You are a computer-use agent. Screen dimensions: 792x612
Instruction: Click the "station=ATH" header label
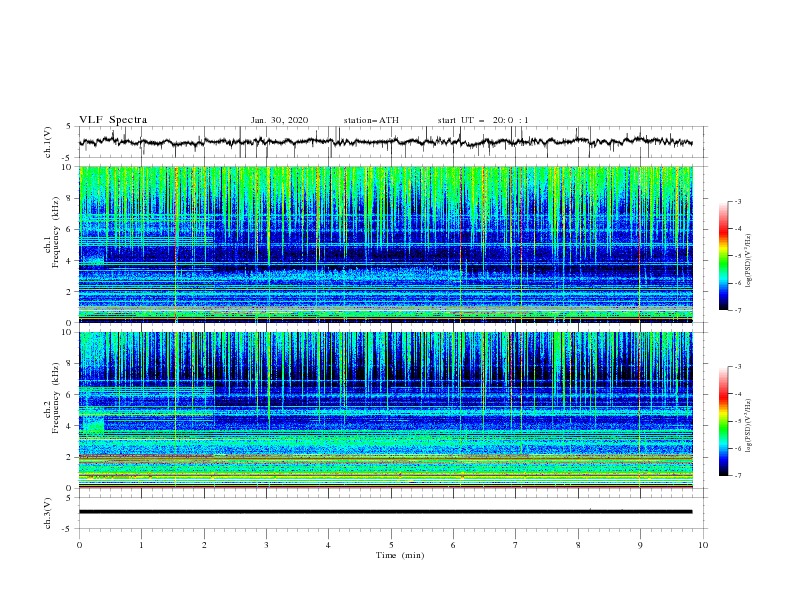pos(371,120)
